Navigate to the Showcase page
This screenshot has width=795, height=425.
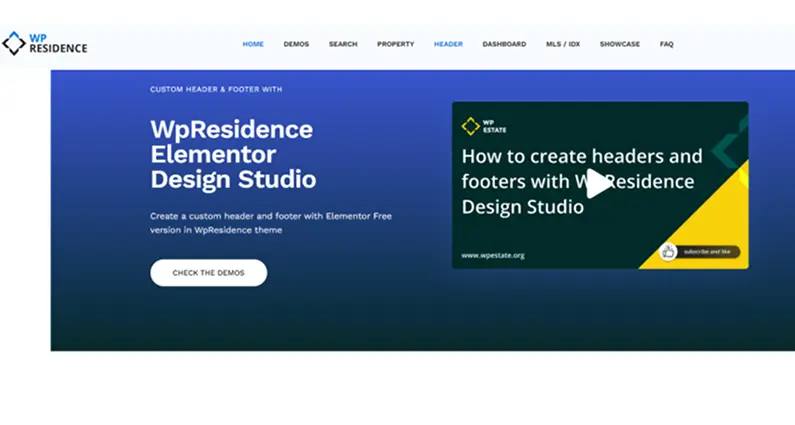(x=620, y=44)
